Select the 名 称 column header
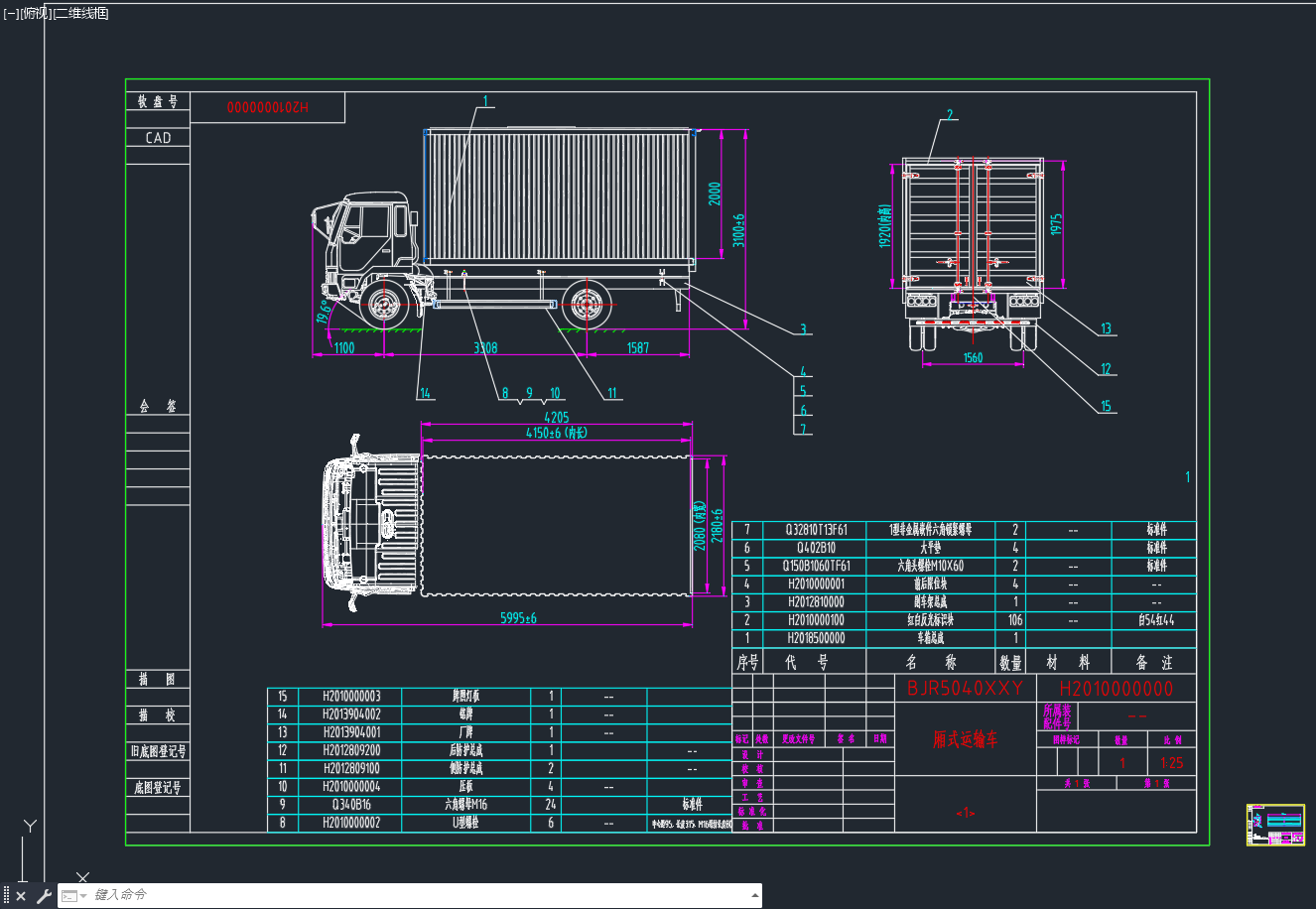The image size is (1316, 909). coord(931,662)
